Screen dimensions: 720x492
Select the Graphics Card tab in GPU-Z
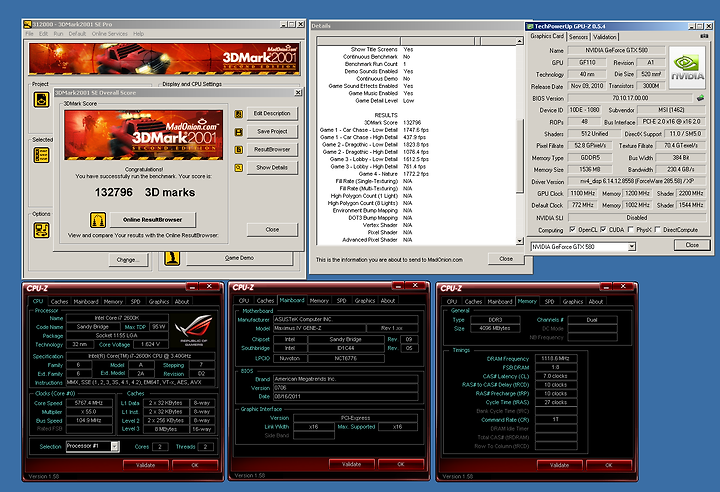(x=547, y=36)
